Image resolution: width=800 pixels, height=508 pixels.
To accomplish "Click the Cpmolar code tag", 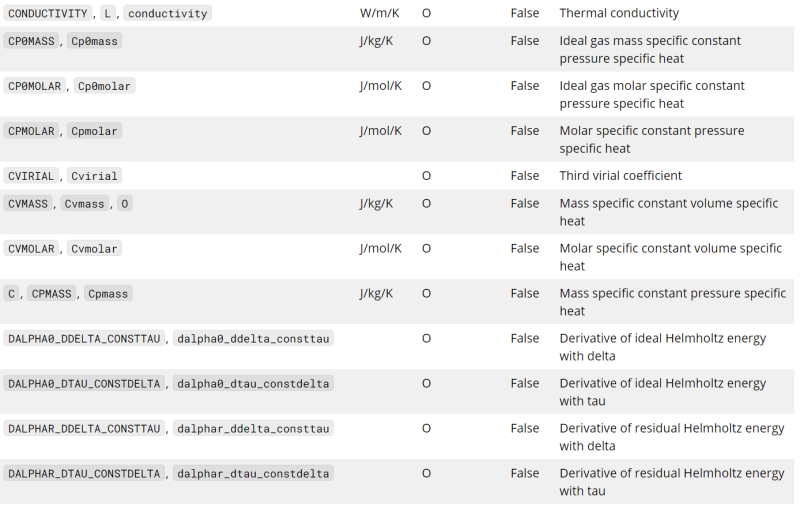I will pyautogui.click(x=94, y=131).
